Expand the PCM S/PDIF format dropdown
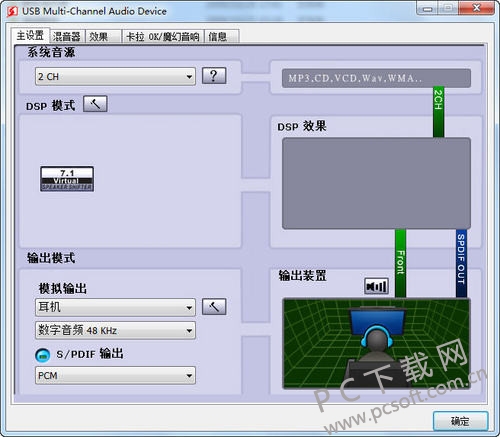The image size is (500, 437). (115, 376)
